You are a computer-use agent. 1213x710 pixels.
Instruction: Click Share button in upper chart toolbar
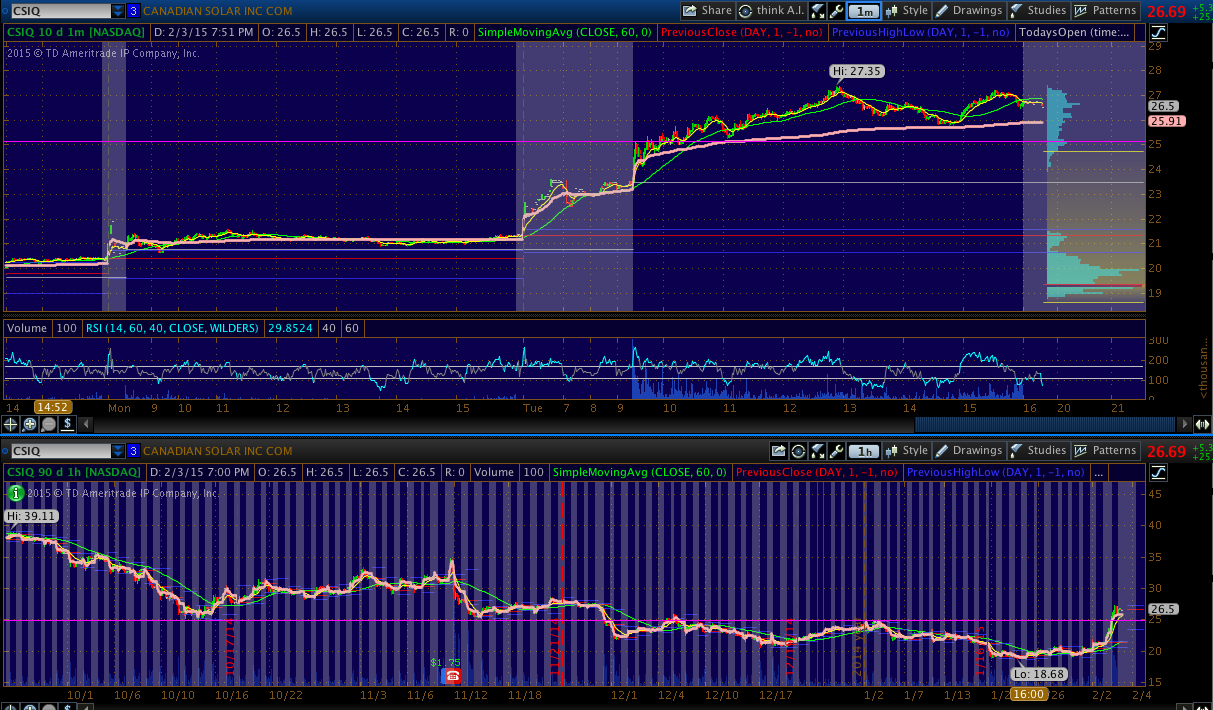707,11
